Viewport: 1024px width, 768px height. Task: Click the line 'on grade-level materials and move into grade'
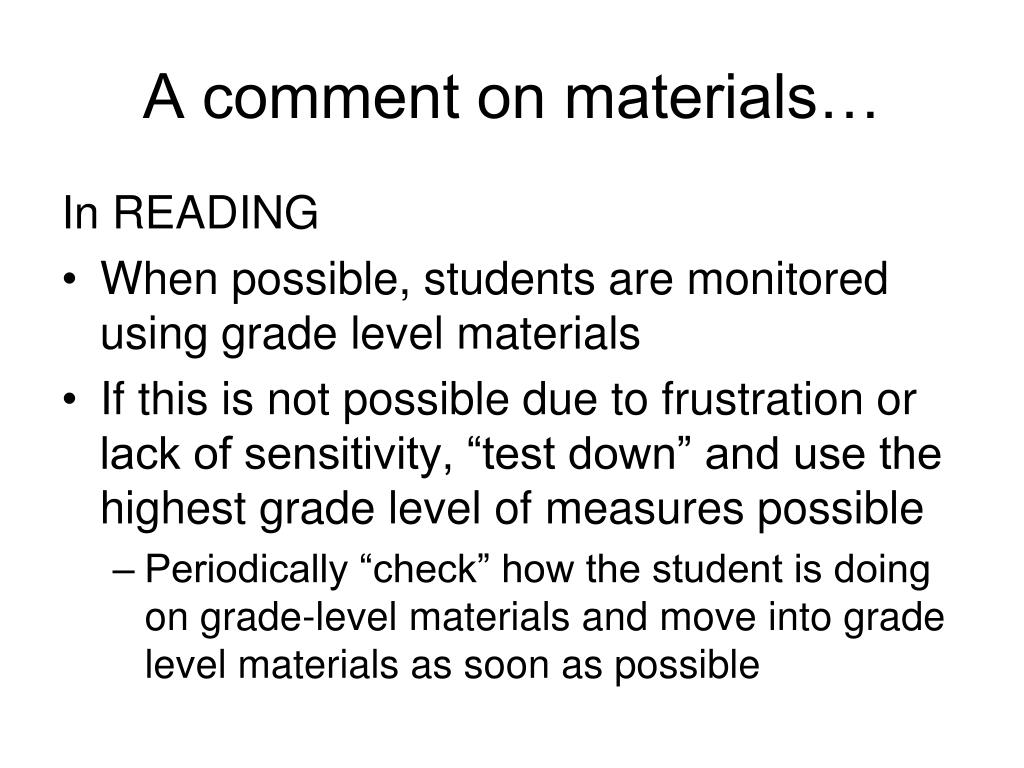pos(545,617)
